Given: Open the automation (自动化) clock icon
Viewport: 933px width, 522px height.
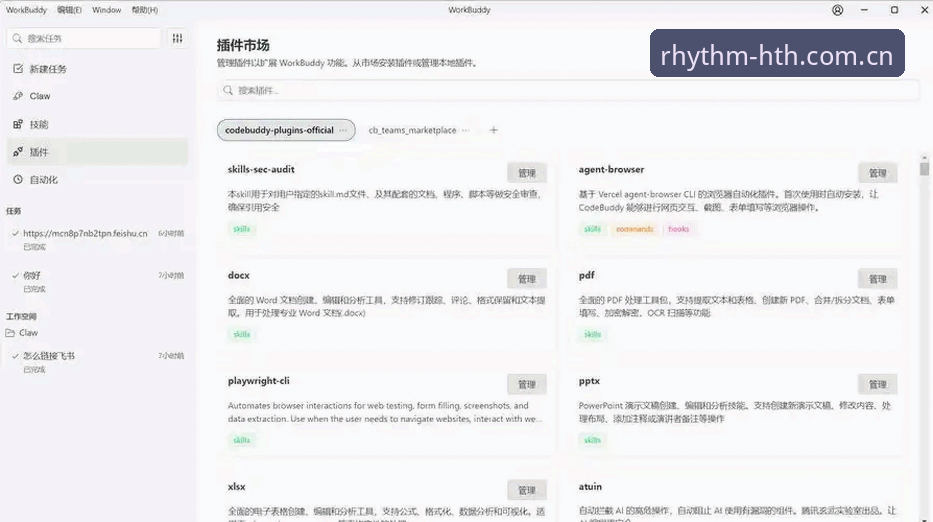Looking at the screenshot, I should (x=18, y=179).
